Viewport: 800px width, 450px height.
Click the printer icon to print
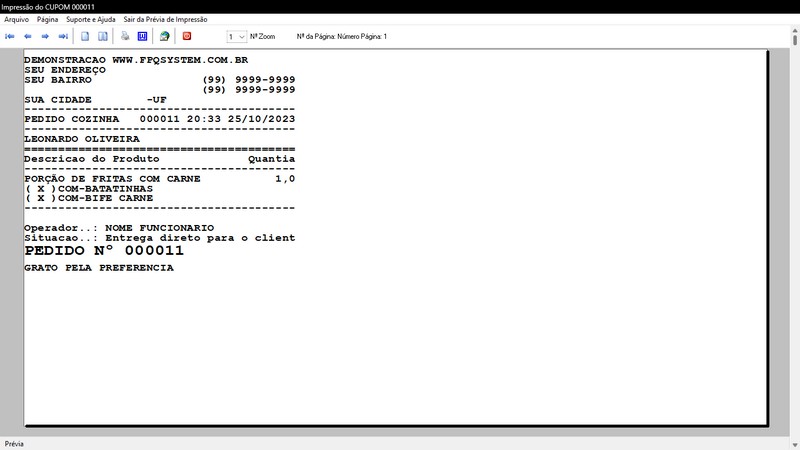125,36
